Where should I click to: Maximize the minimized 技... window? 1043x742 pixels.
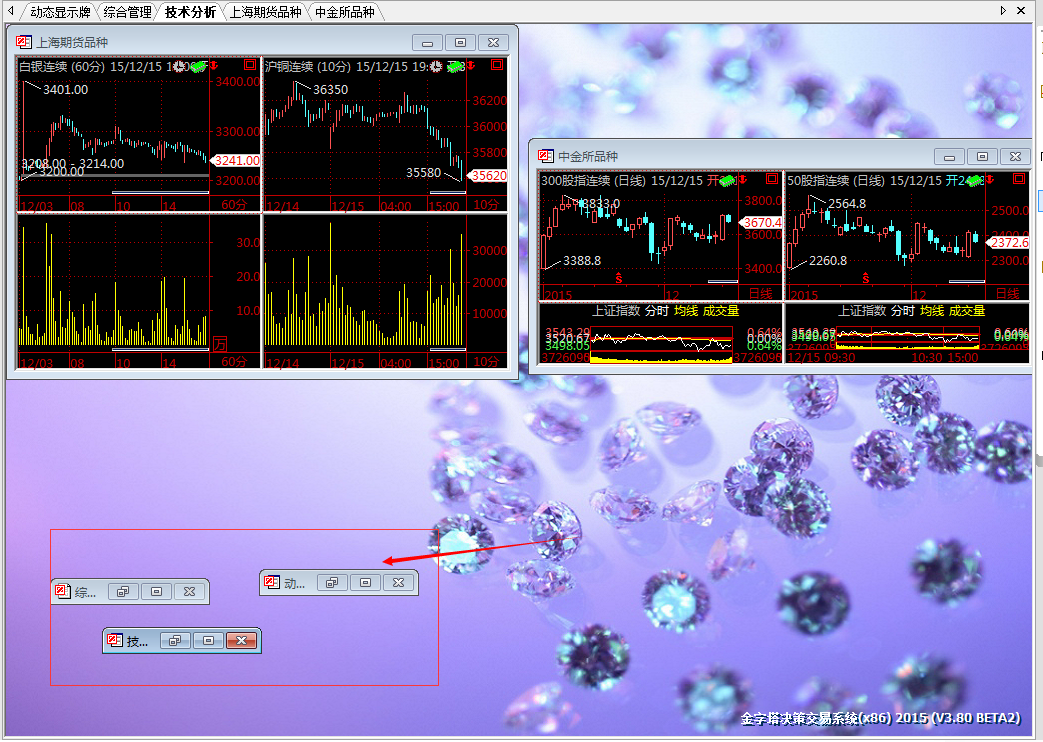pyautogui.click(x=208, y=640)
